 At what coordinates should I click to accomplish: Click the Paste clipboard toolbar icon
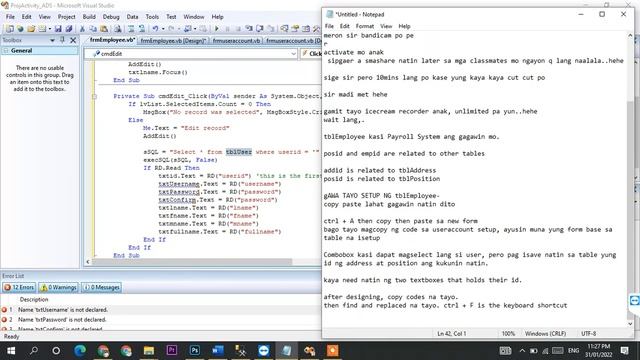104,29
